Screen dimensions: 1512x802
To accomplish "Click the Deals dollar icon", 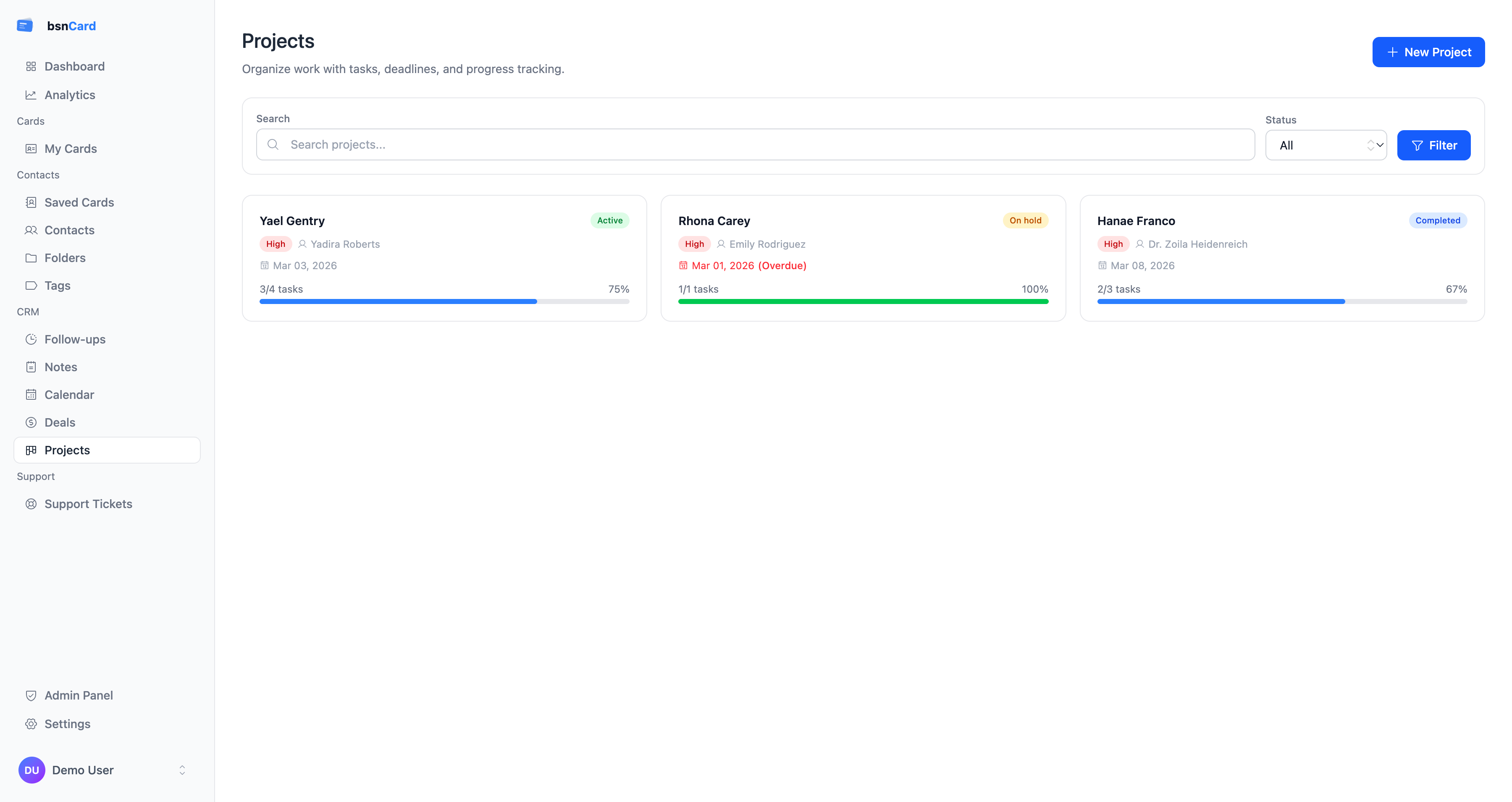I will (x=31, y=422).
